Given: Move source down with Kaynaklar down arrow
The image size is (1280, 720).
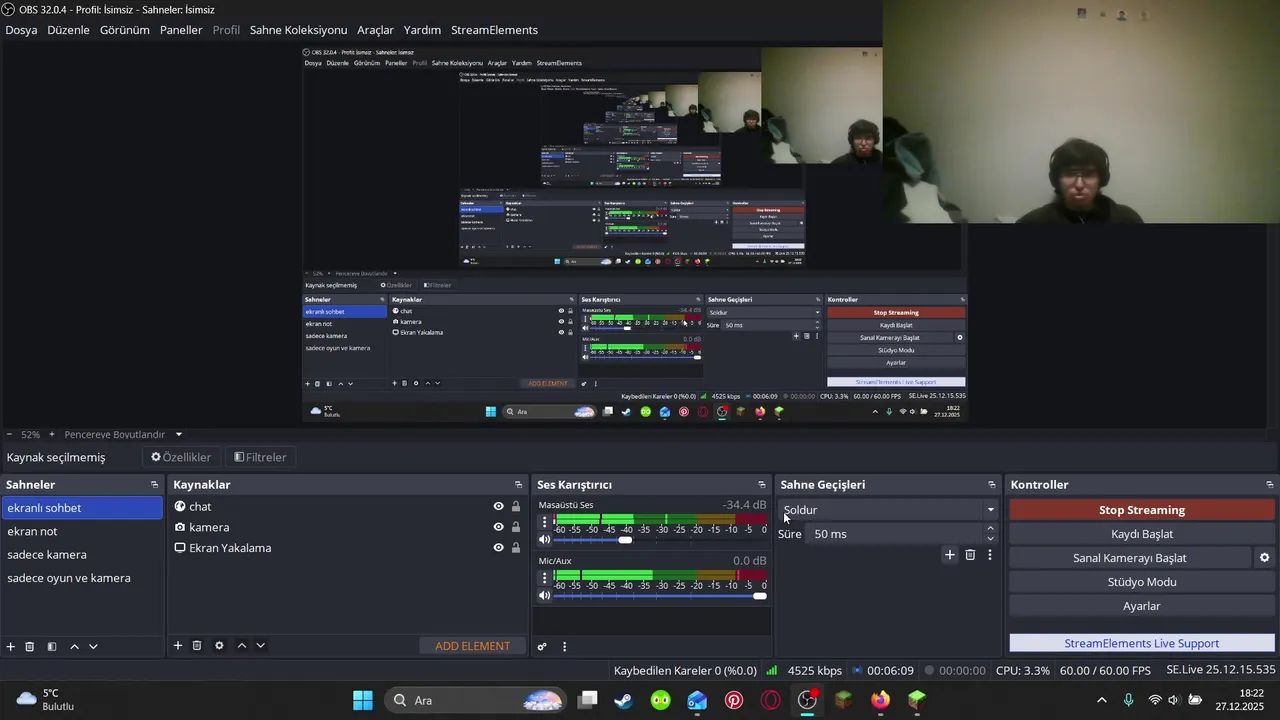Looking at the screenshot, I should pos(260,646).
